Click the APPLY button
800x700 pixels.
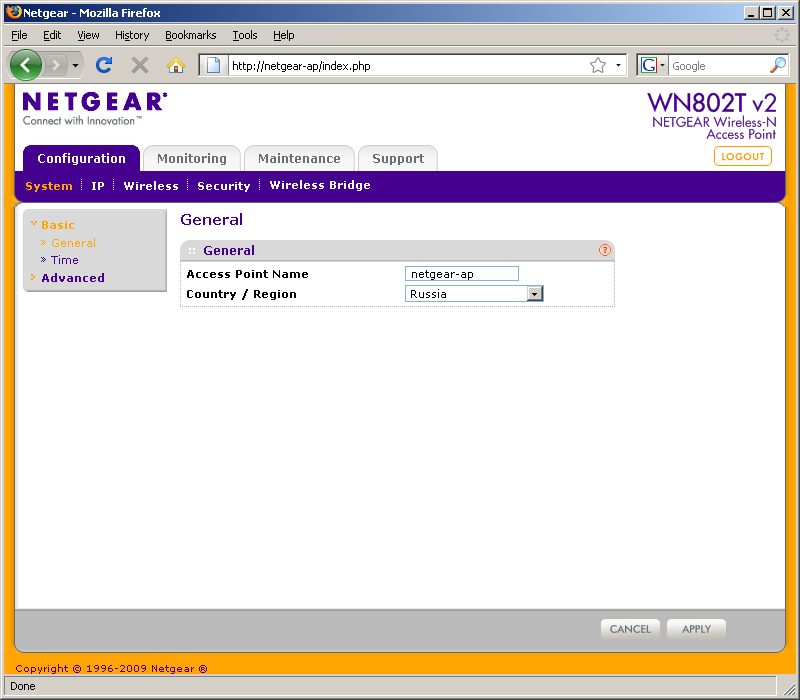[696, 629]
